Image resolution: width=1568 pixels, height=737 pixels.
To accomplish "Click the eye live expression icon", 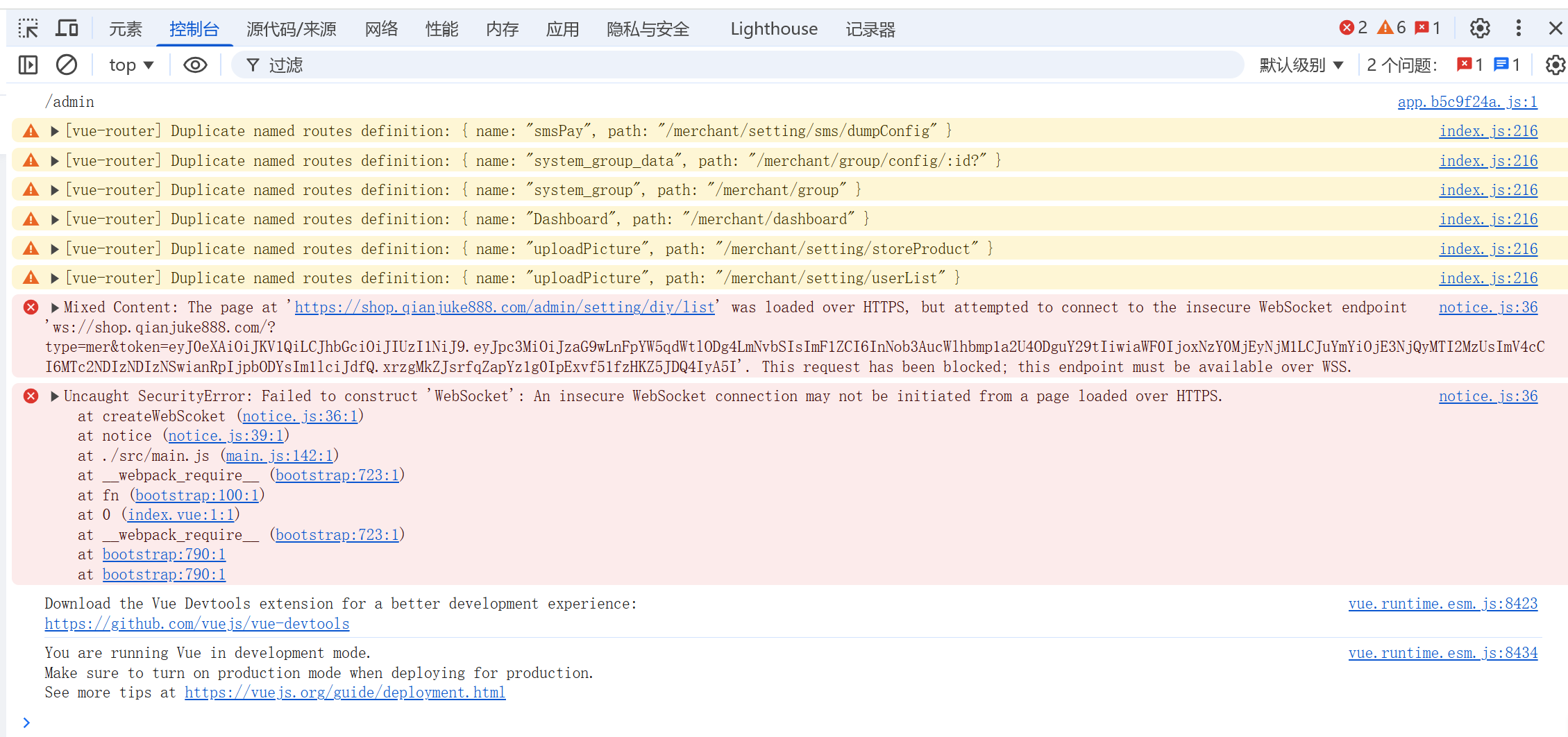I will pos(195,65).
